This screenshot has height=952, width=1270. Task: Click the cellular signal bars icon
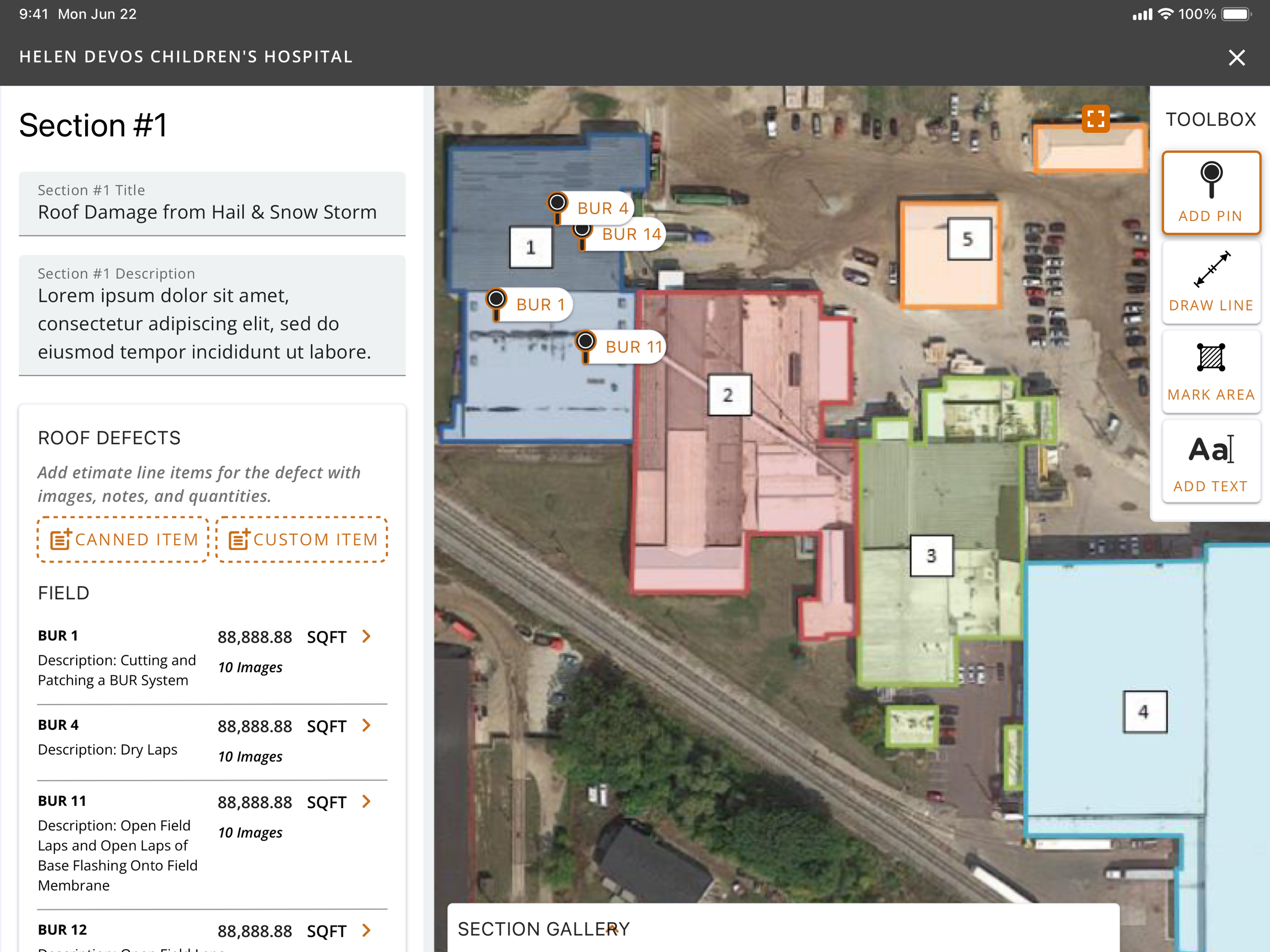(1142, 14)
